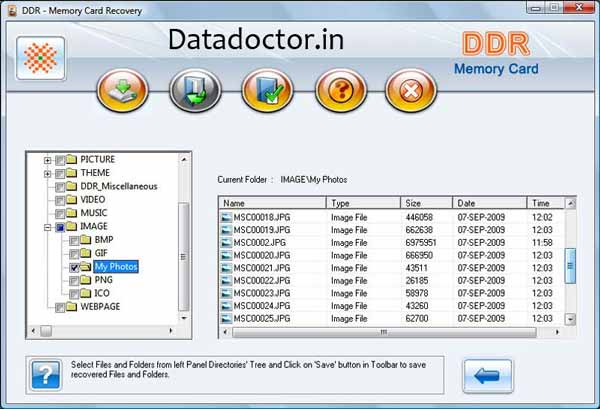
Task: Click image file icon beside MSC00020.JPG
Action: coord(226,255)
